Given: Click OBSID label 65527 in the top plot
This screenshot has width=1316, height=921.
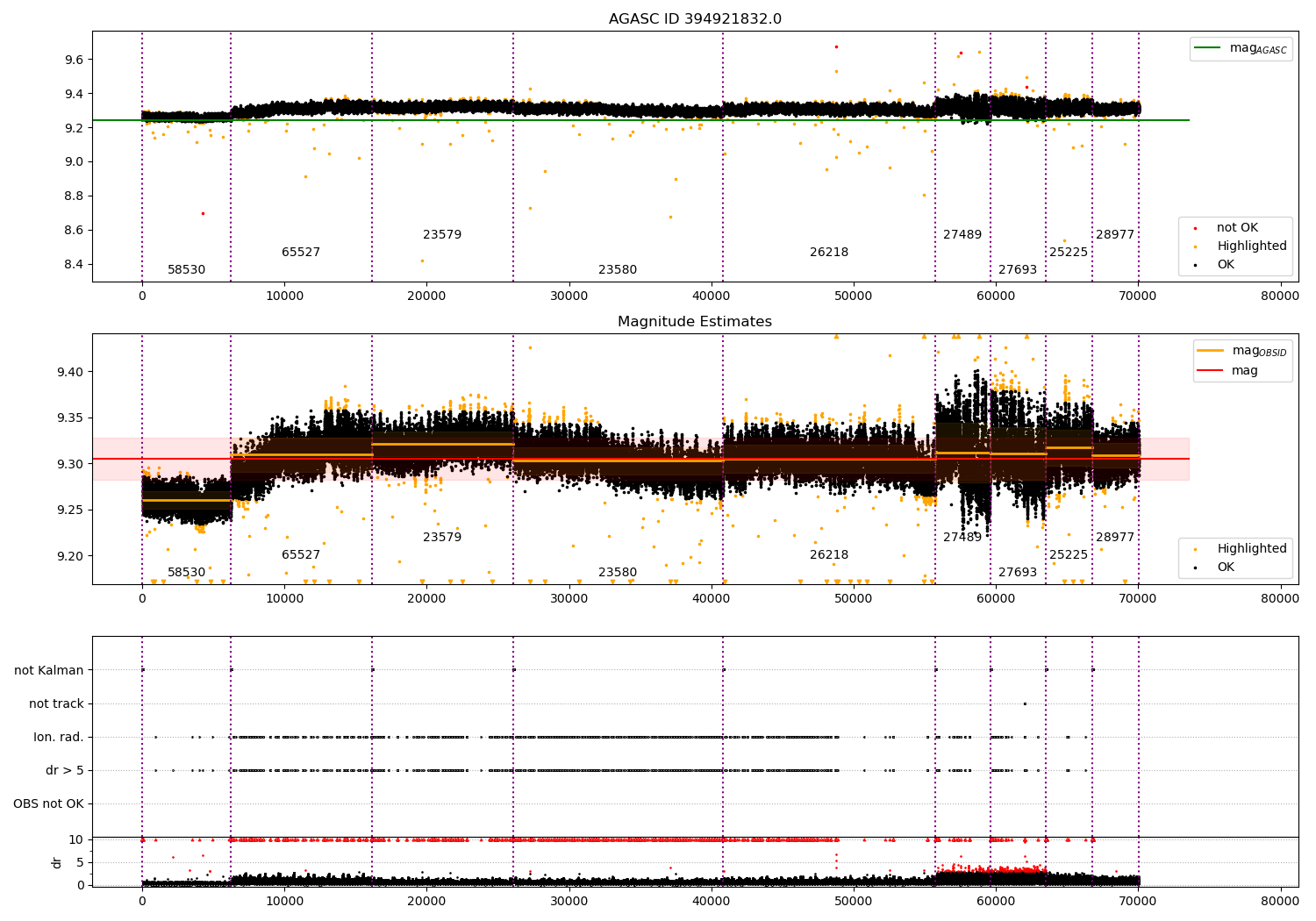Looking at the screenshot, I should click(301, 253).
